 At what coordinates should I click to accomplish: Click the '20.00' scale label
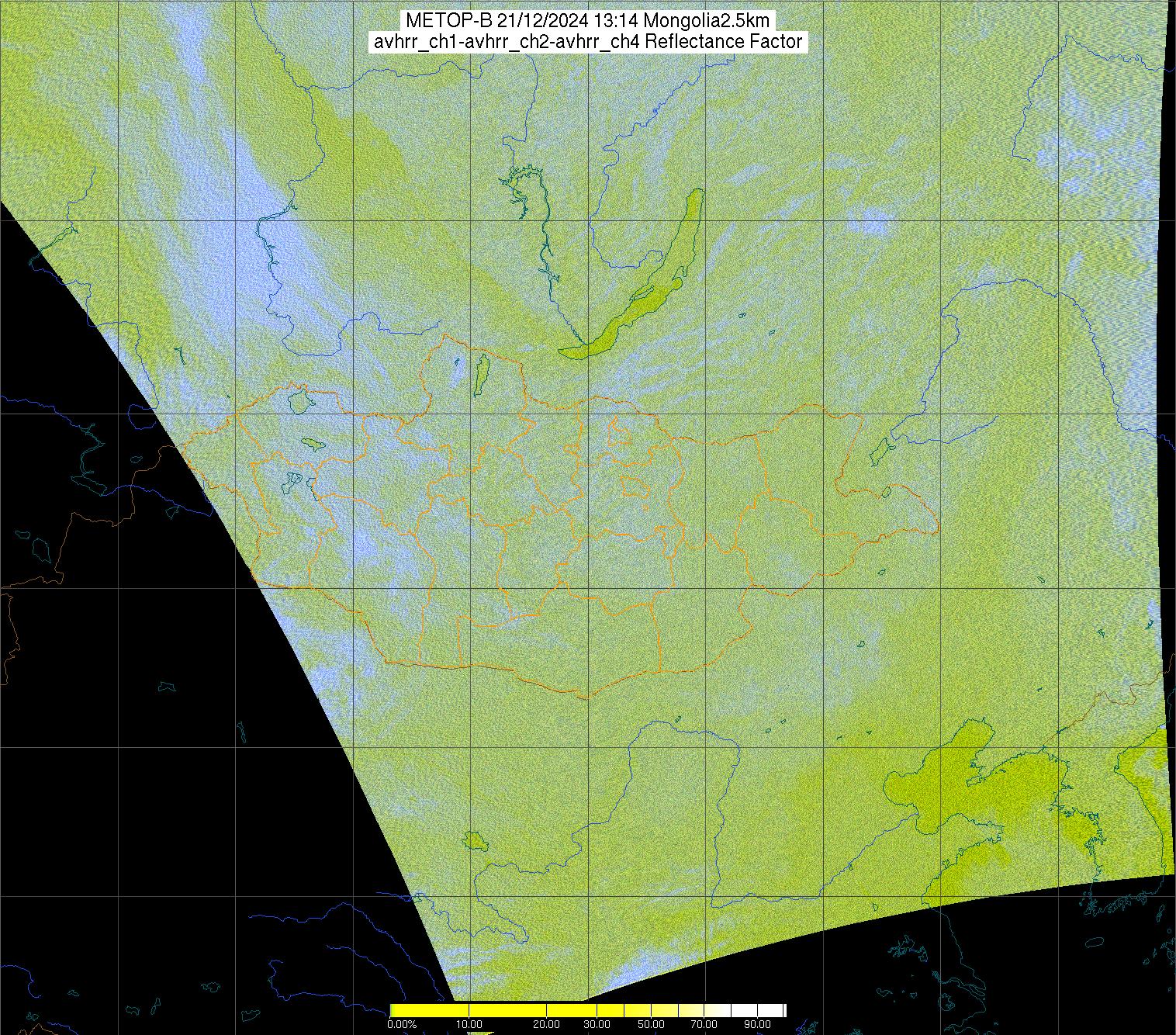coord(548,1025)
